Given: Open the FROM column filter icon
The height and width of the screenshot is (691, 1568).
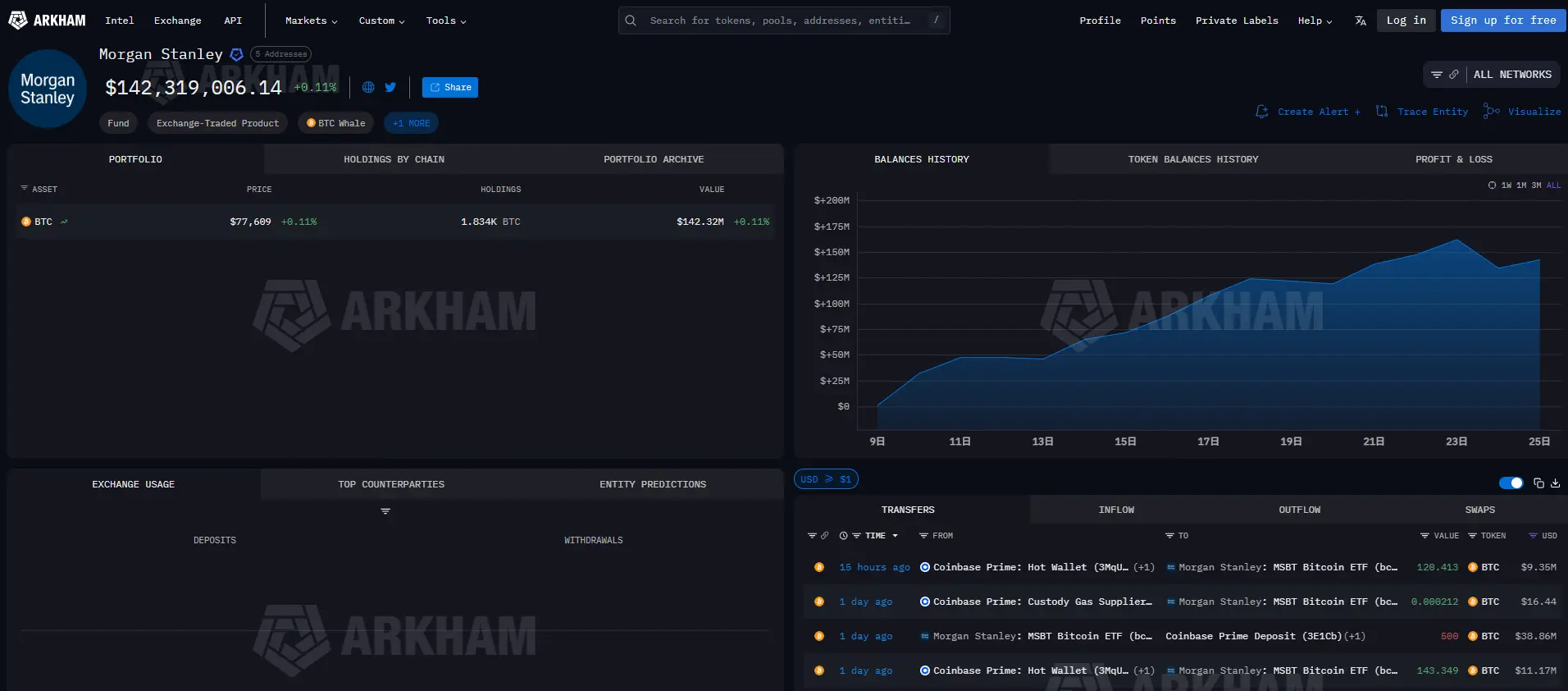Looking at the screenshot, I should click(923, 536).
